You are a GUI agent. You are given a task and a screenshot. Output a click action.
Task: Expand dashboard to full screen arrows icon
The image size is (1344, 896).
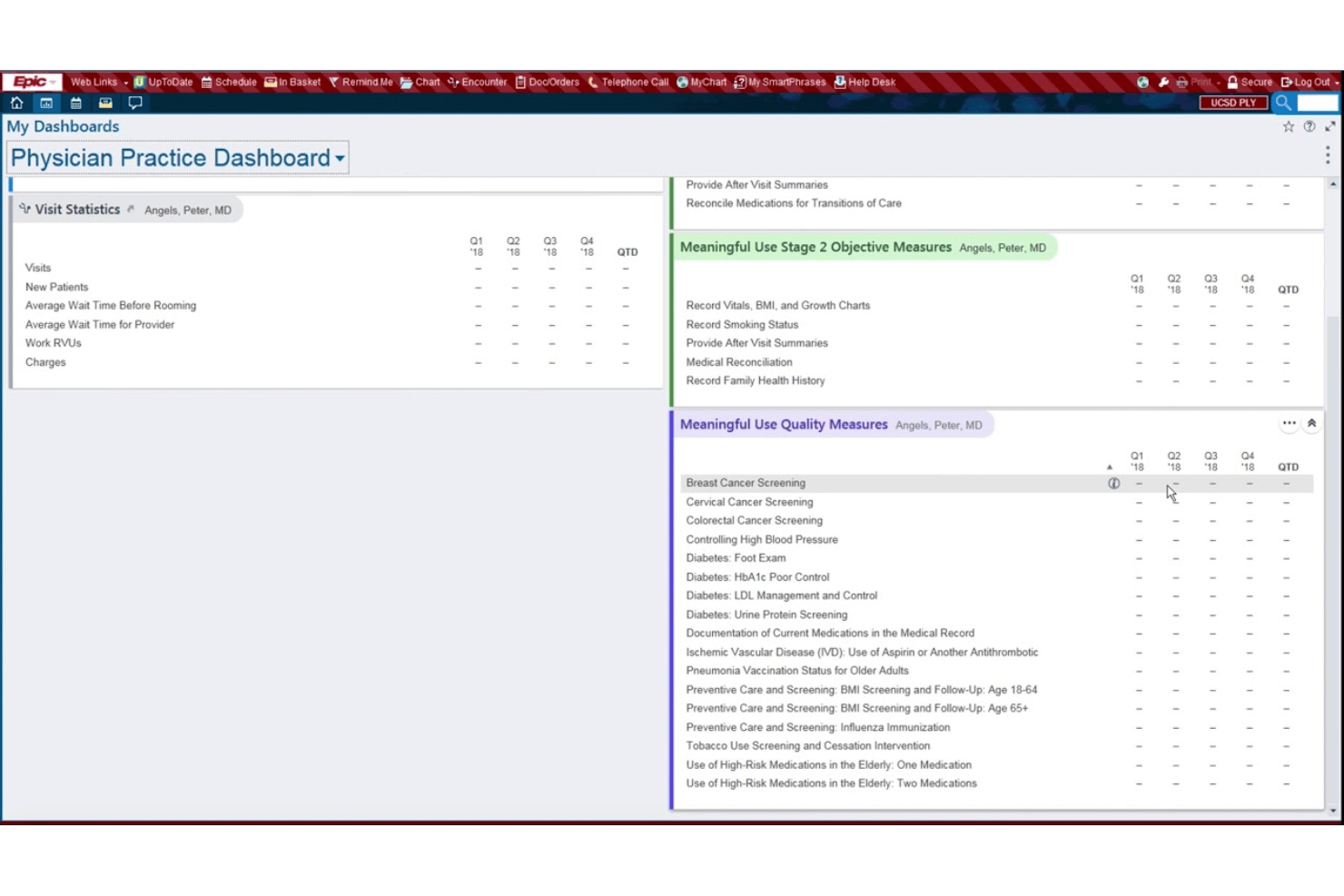(1330, 127)
